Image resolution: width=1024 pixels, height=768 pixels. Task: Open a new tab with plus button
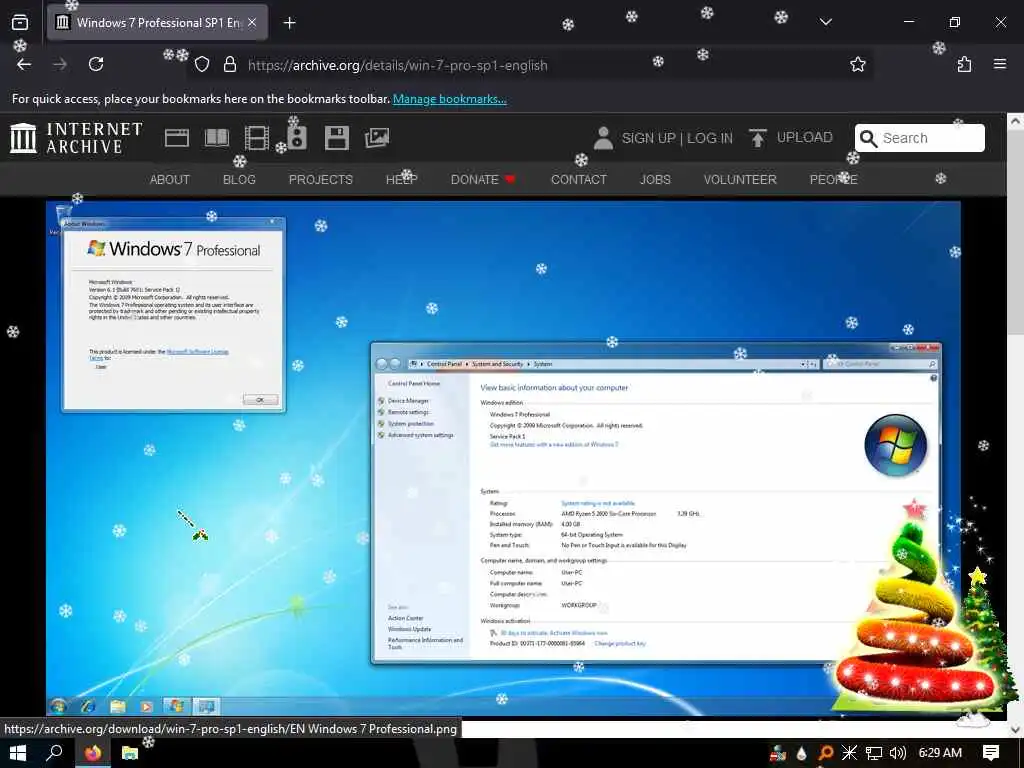tap(289, 23)
